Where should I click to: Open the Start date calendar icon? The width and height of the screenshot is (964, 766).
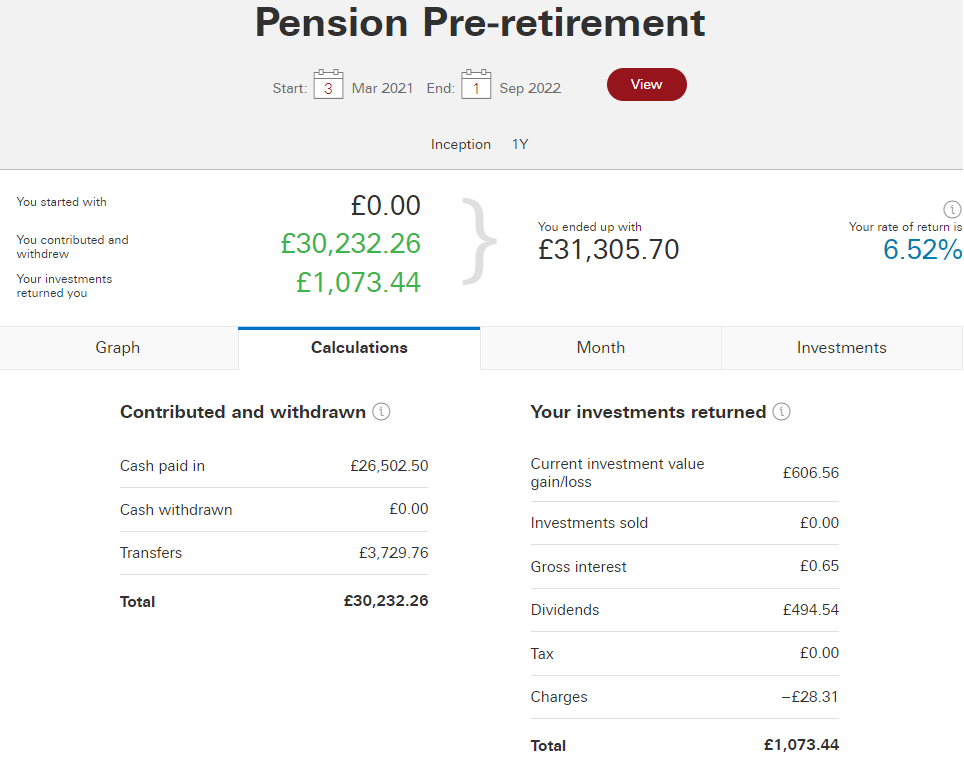[328, 84]
